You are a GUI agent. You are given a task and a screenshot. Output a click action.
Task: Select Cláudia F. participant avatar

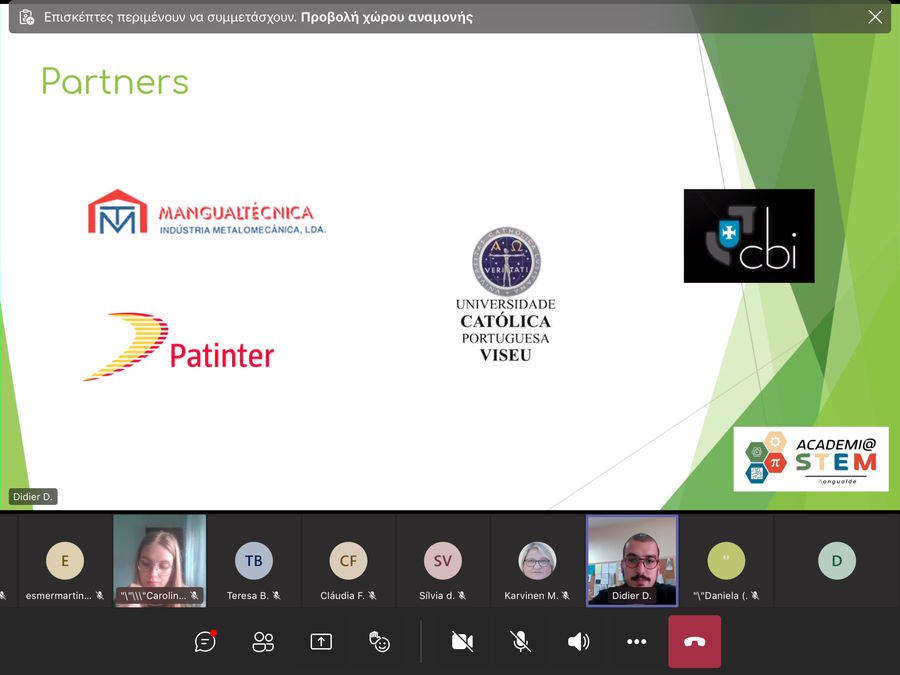point(348,561)
